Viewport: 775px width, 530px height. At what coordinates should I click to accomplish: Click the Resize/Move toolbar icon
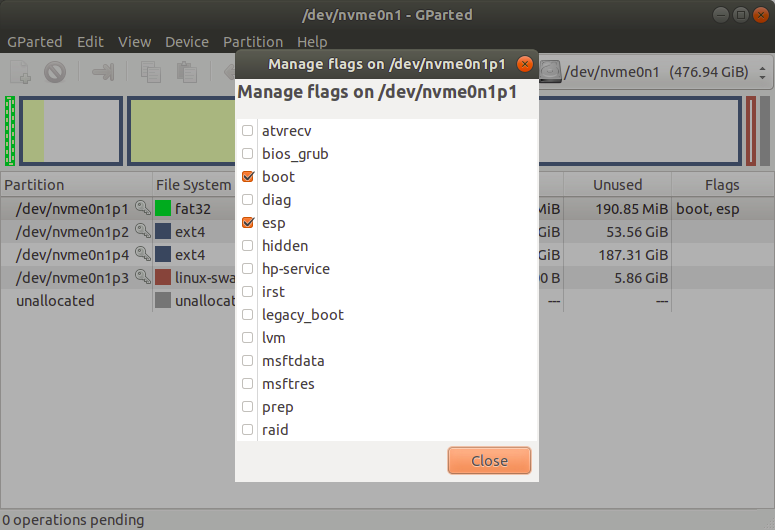click(x=103, y=72)
